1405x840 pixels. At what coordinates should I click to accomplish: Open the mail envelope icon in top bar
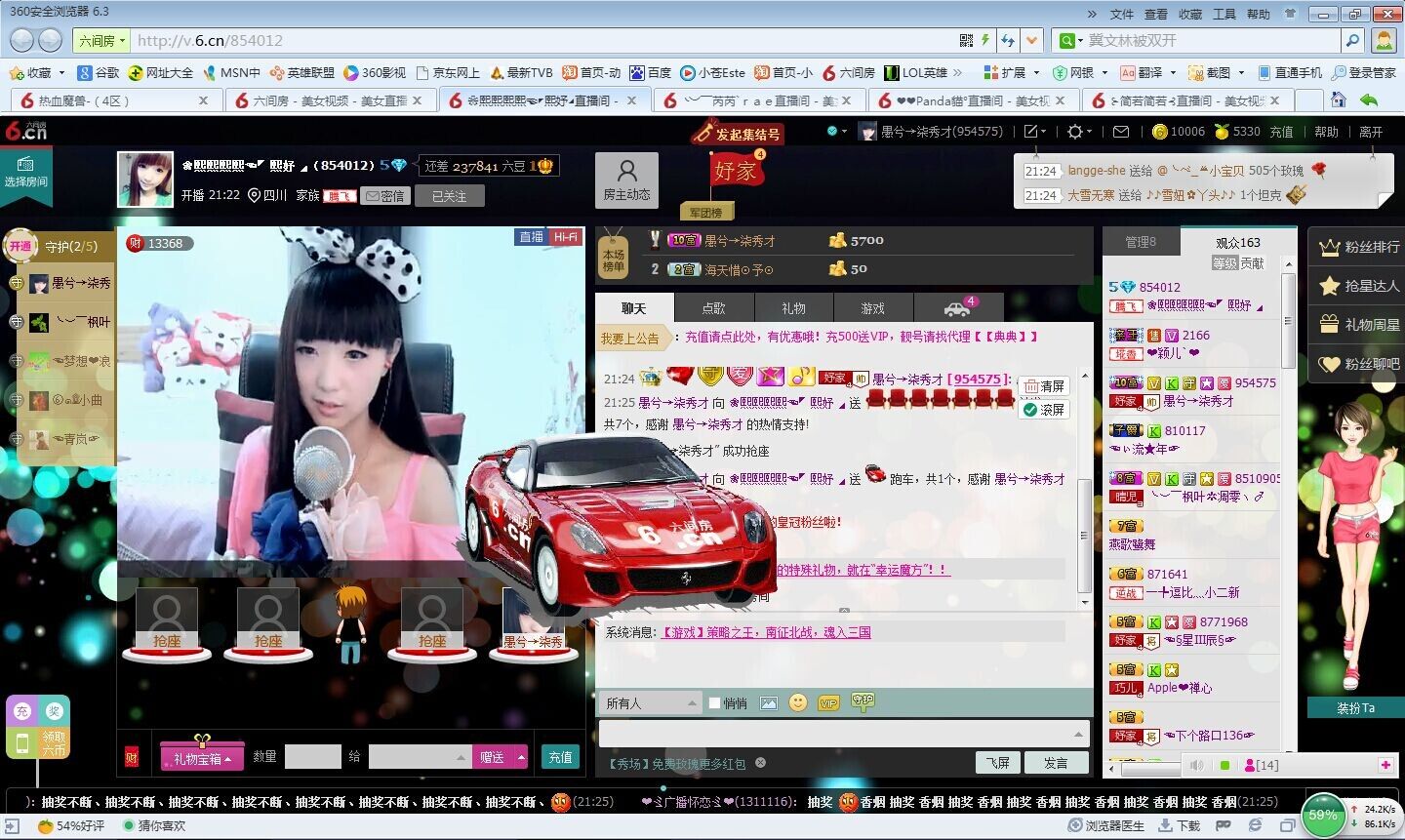click(1121, 132)
